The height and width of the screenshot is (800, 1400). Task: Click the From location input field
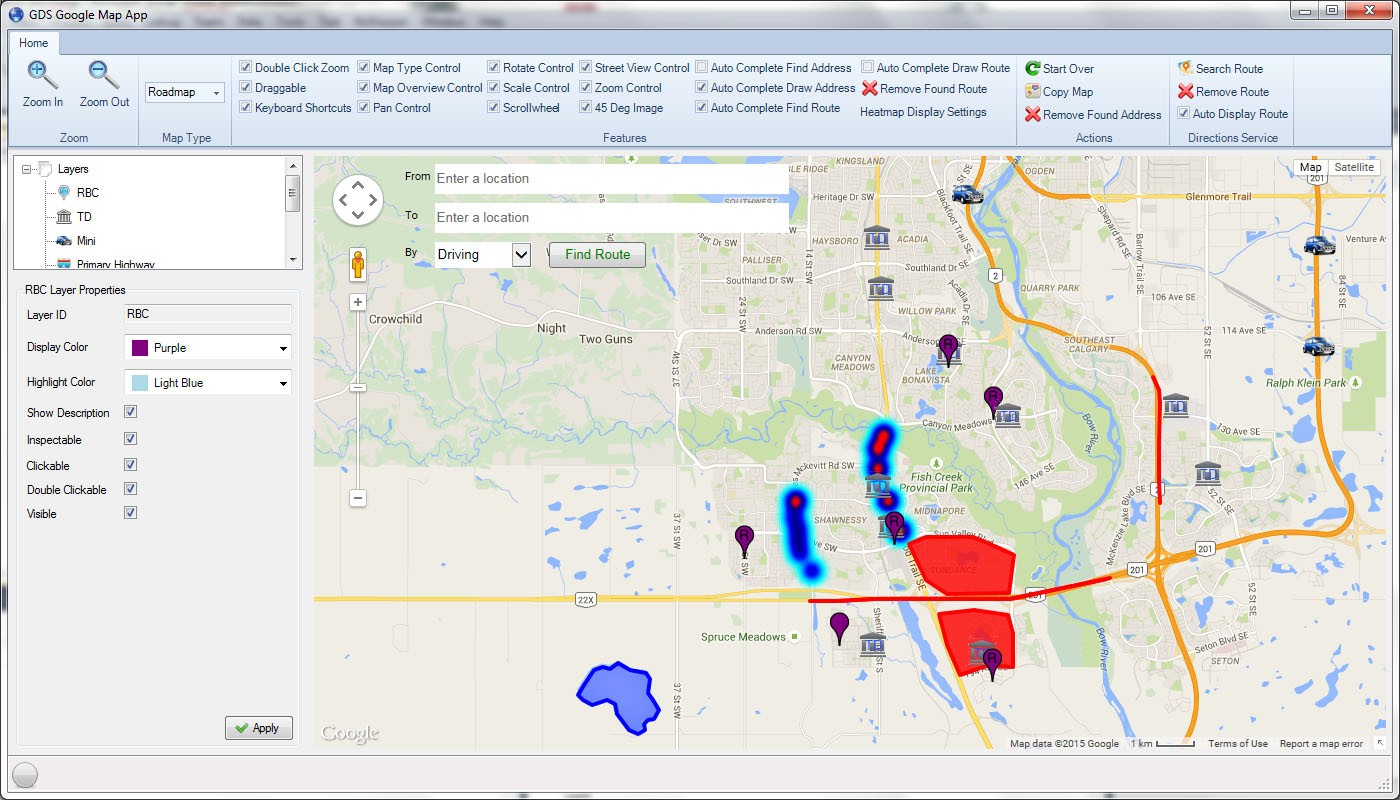[612, 179]
